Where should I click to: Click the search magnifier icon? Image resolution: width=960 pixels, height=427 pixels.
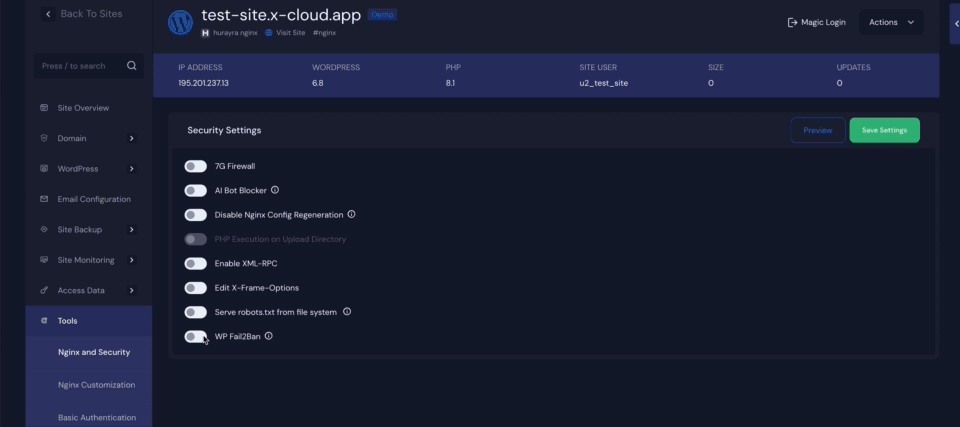(x=132, y=66)
